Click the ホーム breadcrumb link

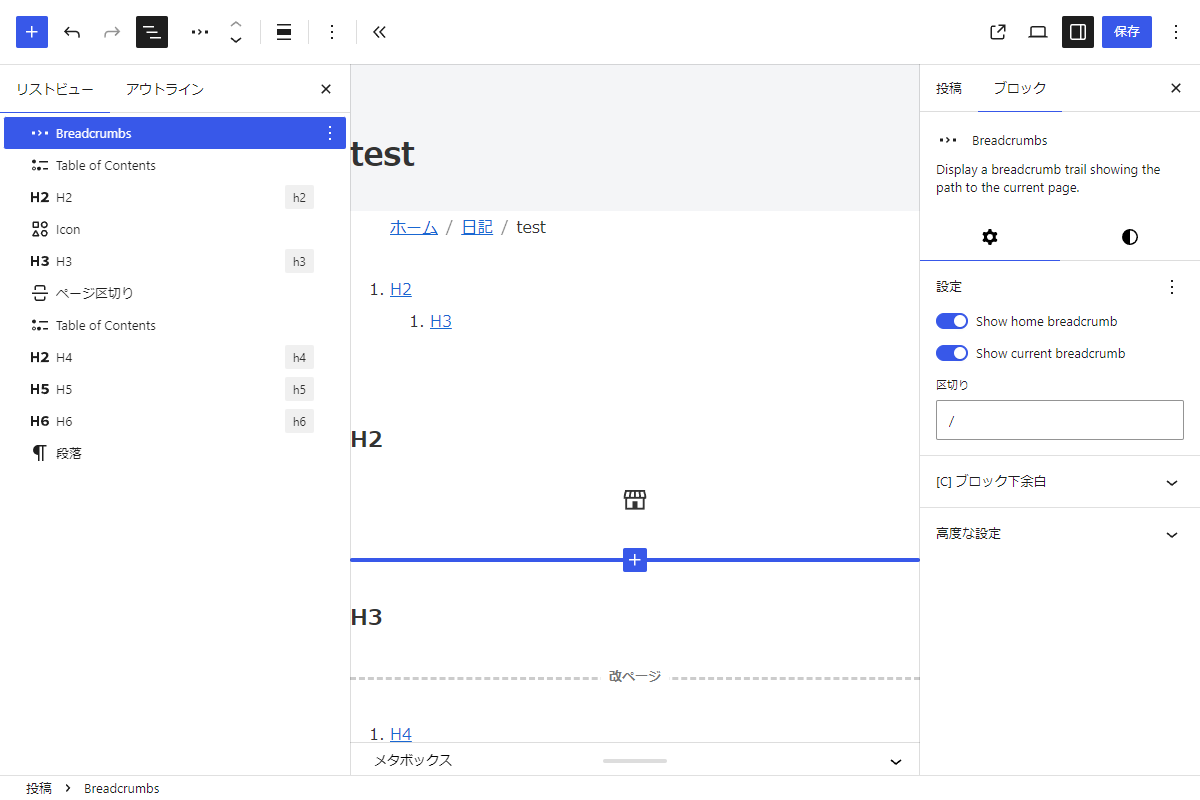[x=414, y=227]
